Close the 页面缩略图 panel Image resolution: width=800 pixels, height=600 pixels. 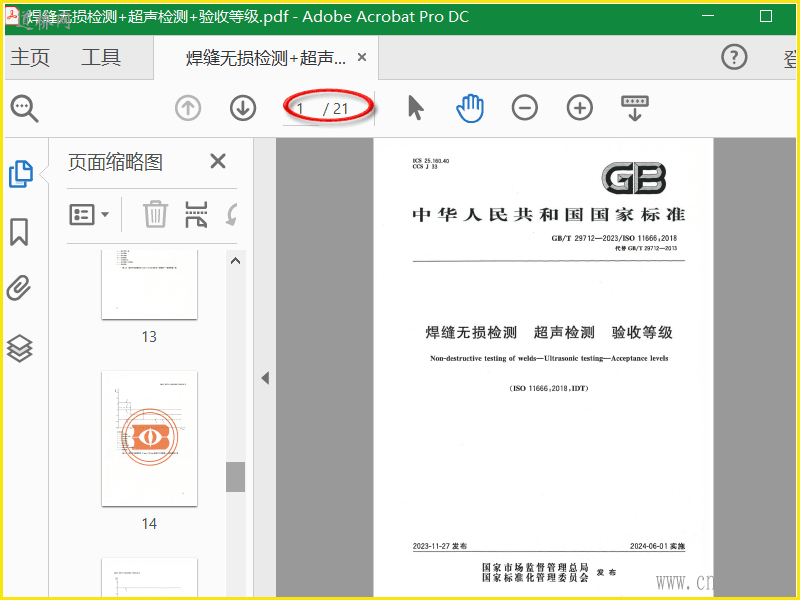click(218, 161)
